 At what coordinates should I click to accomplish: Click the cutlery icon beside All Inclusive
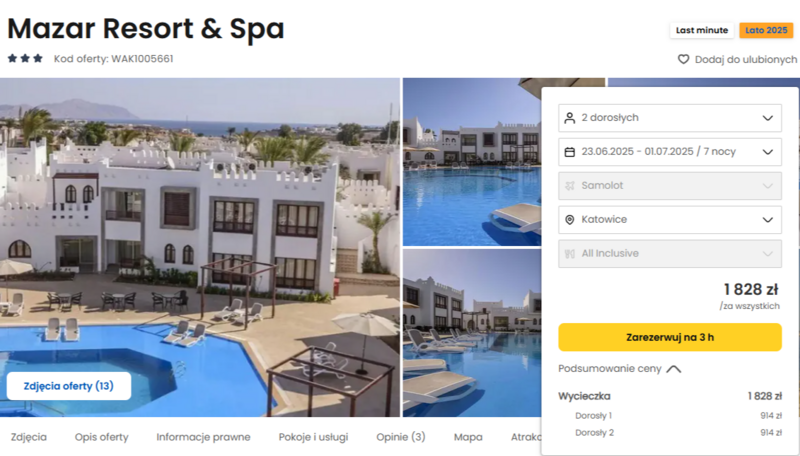(x=569, y=254)
